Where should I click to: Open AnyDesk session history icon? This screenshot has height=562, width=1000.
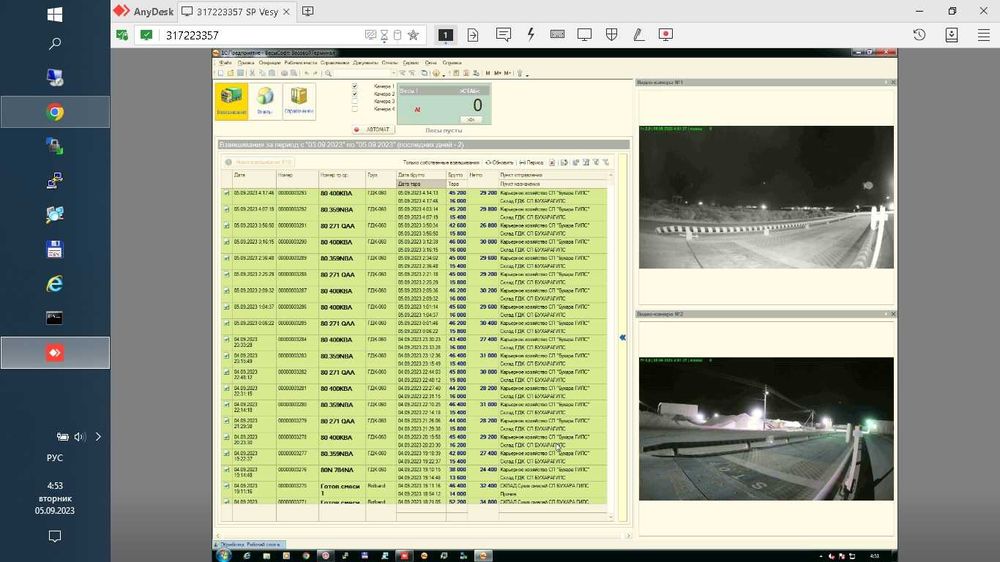coord(919,35)
